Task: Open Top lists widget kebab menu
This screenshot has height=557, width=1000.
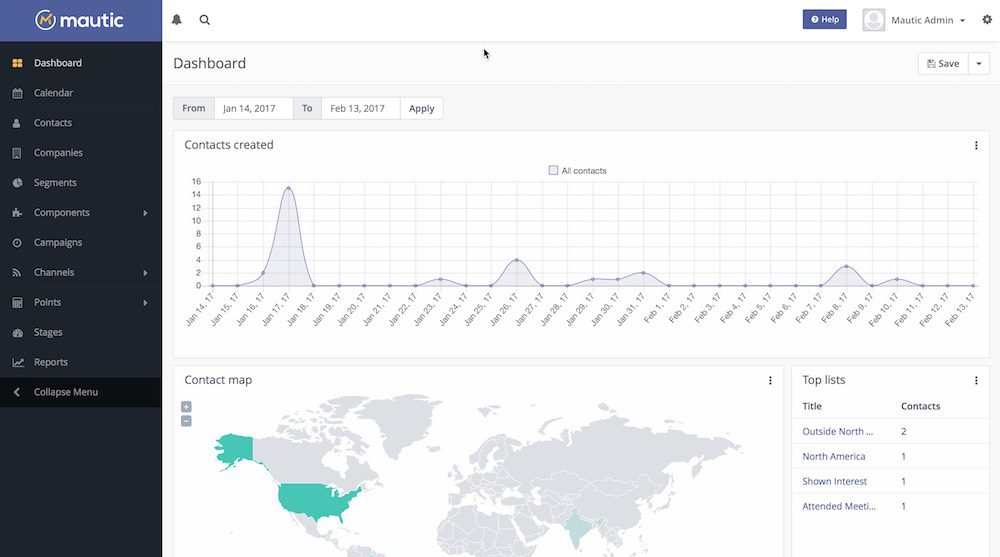Action: click(x=976, y=380)
